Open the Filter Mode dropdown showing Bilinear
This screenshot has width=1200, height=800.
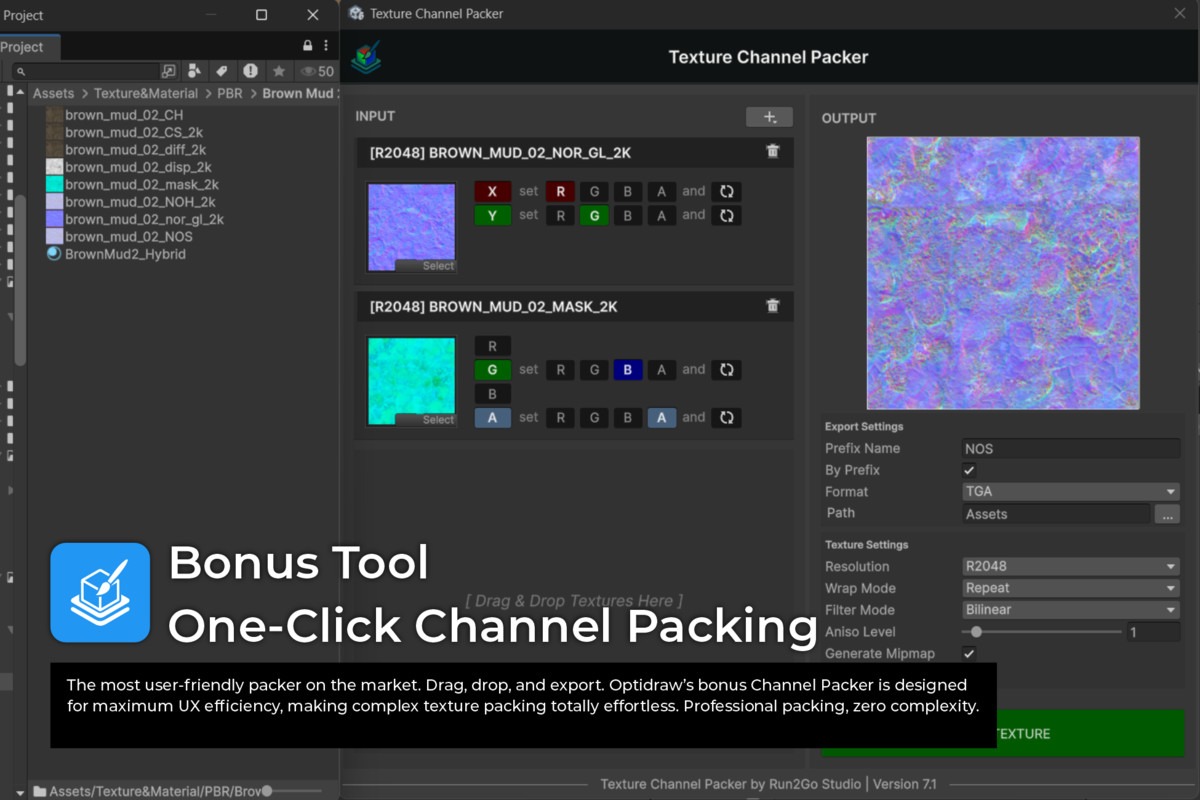(x=1071, y=610)
